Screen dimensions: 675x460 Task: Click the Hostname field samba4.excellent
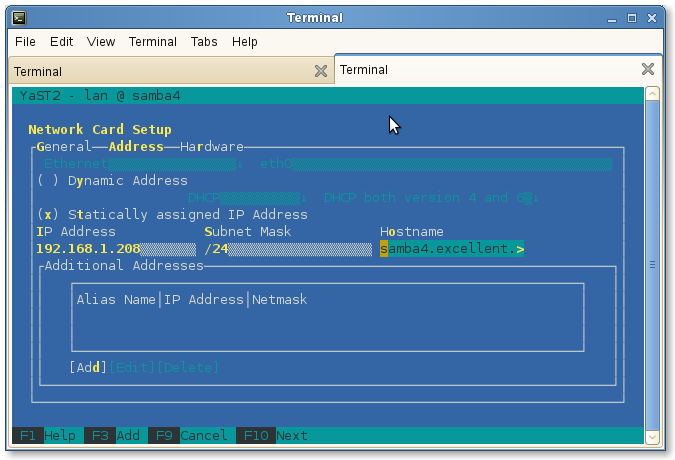pos(452,249)
